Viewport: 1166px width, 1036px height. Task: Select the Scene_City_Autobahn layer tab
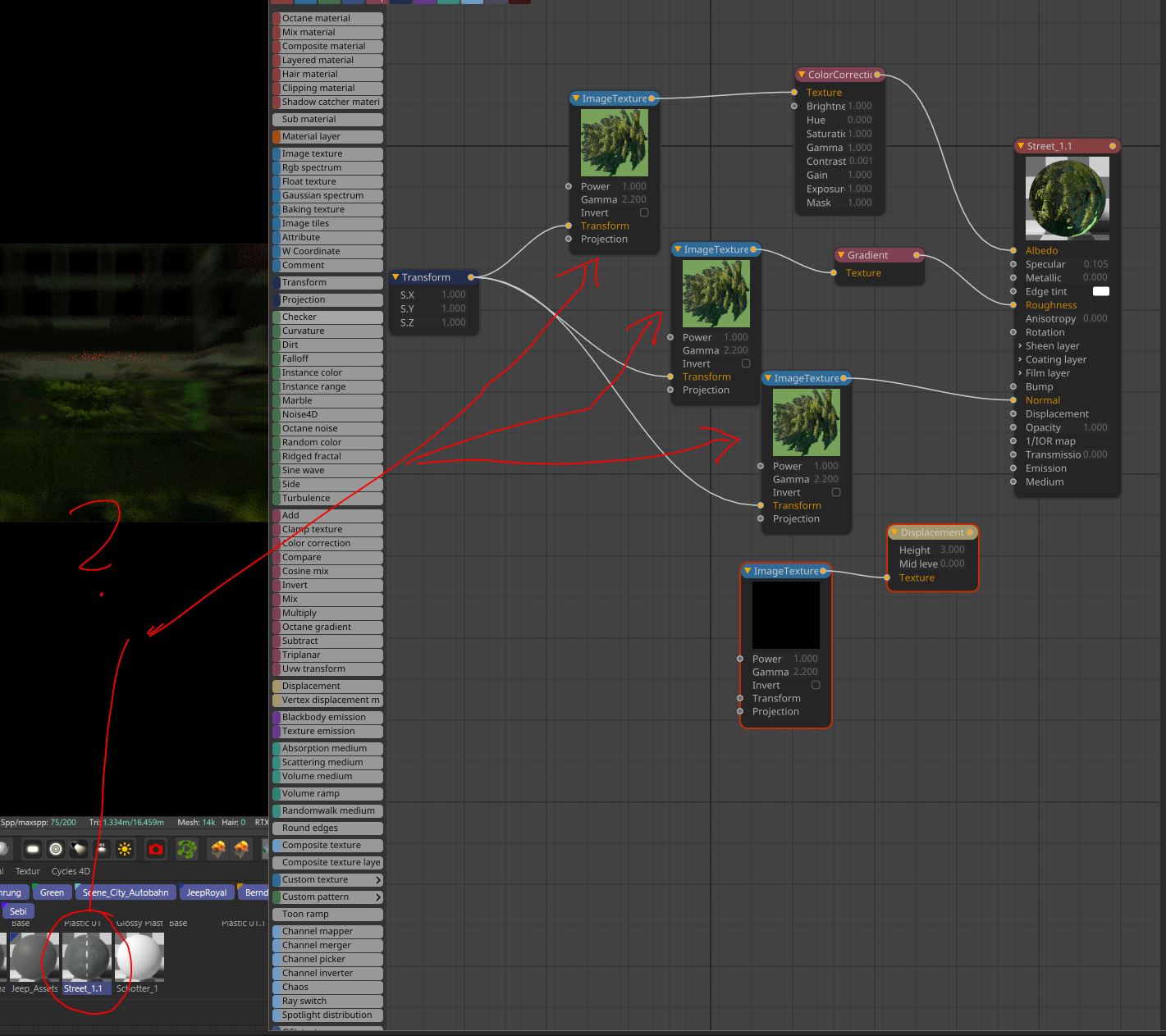pyautogui.click(x=125, y=892)
